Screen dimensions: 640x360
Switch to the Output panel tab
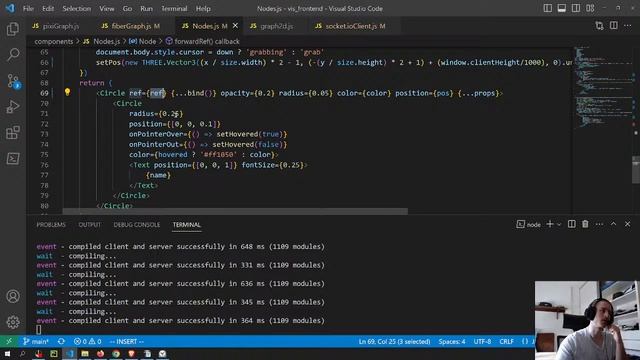pyautogui.click(x=89, y=224)
